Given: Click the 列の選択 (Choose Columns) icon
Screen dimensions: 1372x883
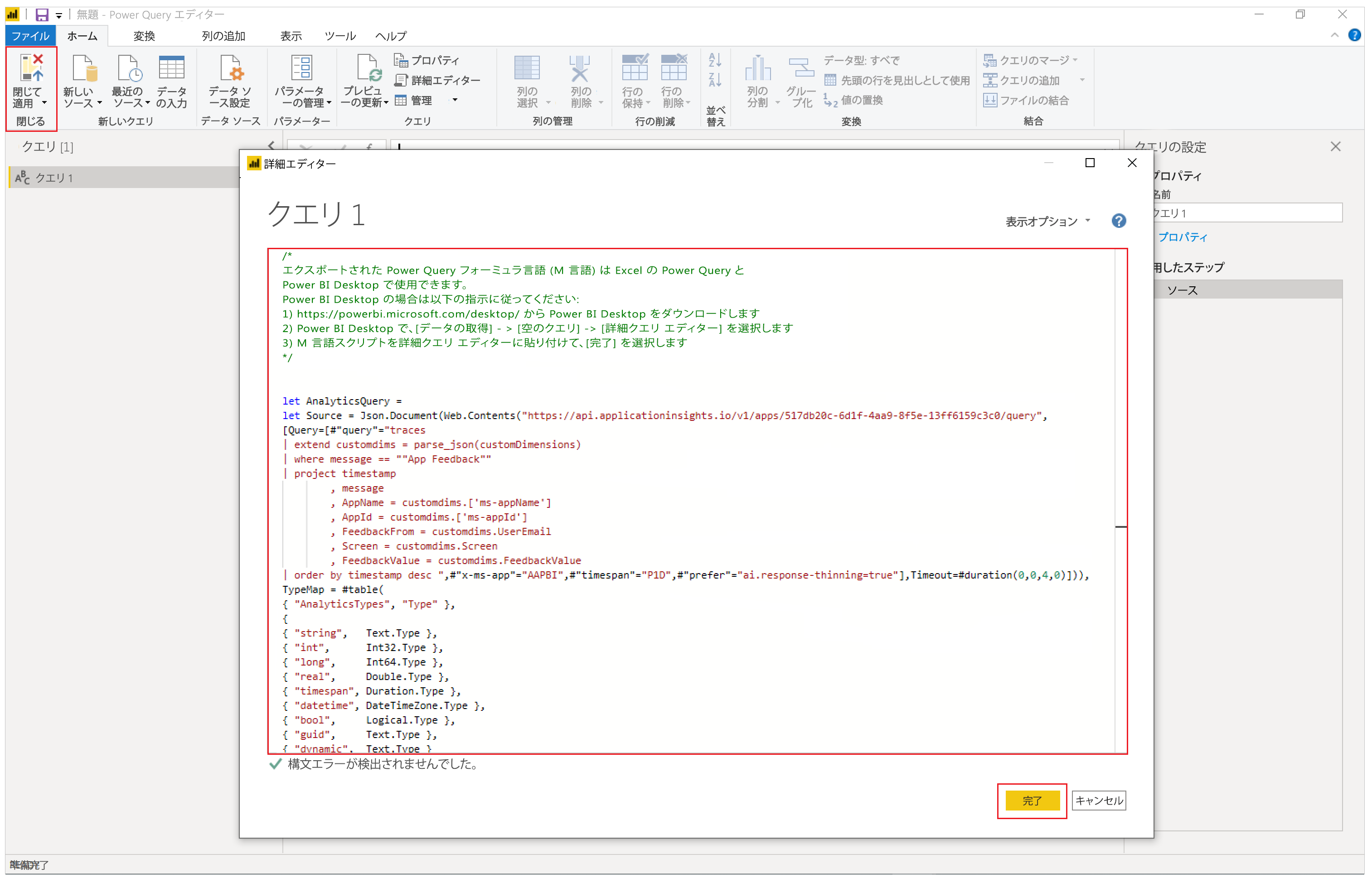Looking at the screenshot, I should pos(527,68).
